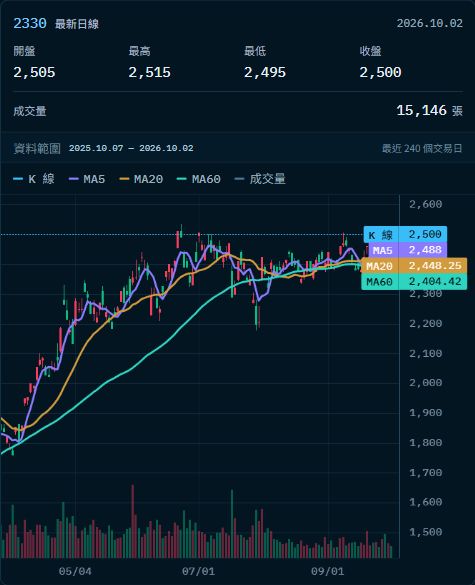Image resolution: width=475 pixels, height=585 pixels.
Task: Click the 最新日線 label
Action: pos(77,24)
